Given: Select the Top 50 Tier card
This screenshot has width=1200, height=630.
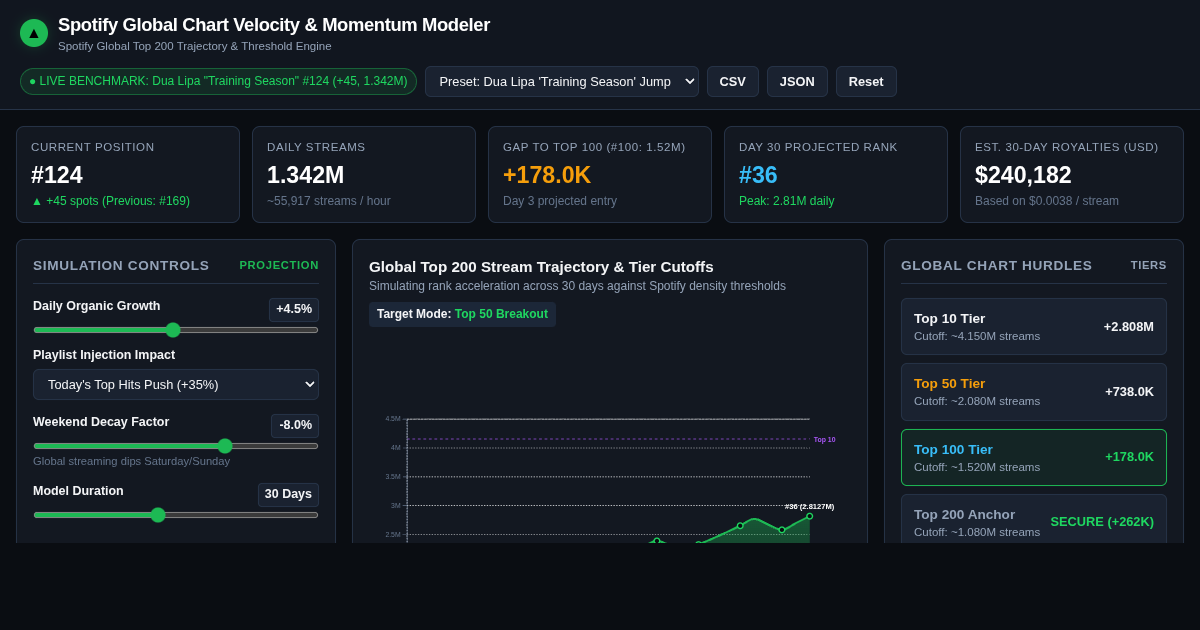Looking at the screenshot, I should (x=1034, y=392).
